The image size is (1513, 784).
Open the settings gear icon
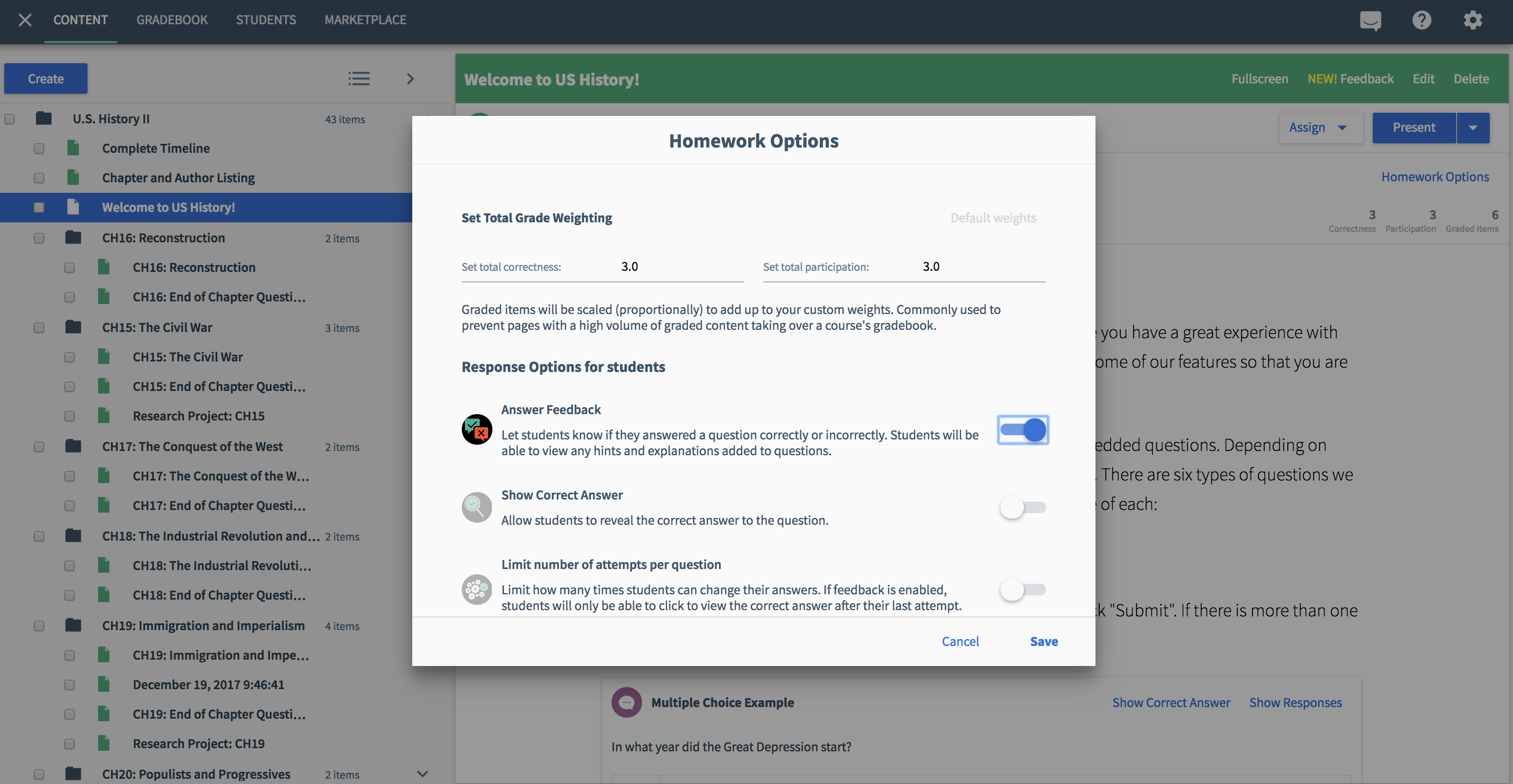click(x=1472, y=21)
